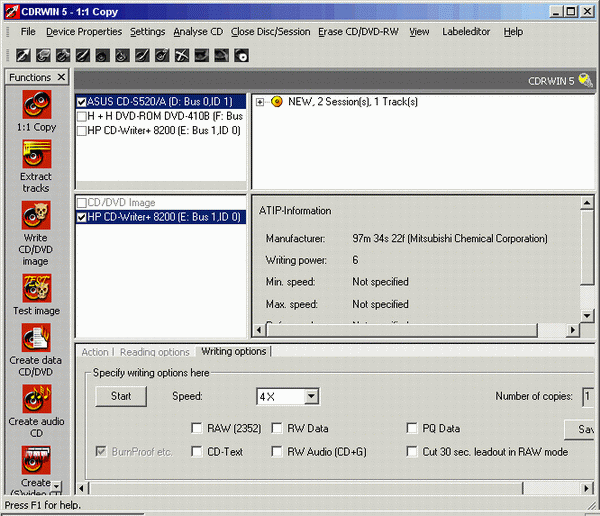
Task: Click the fourth toolbar icon with a pen stroke
Action: click(x=83, y=56)
